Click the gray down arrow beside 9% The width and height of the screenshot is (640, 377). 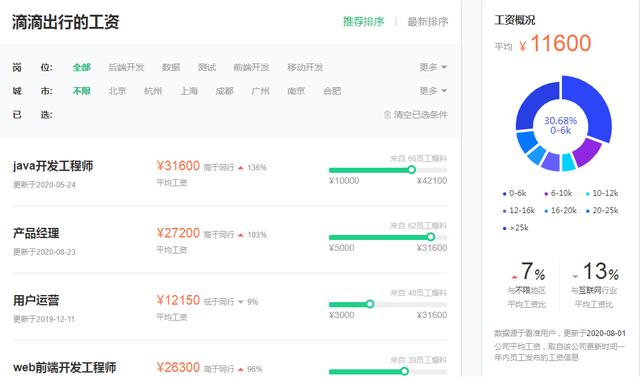[241, 302]
